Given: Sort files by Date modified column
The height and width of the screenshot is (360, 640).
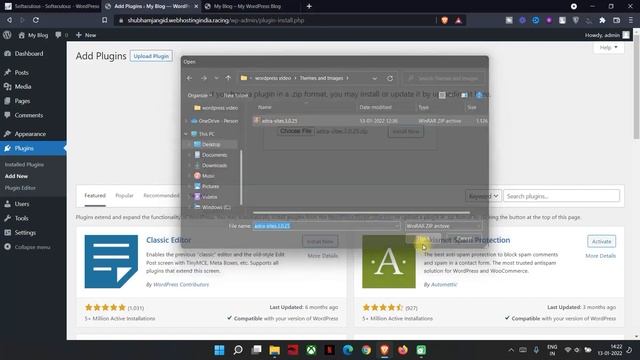Looking at the screenshot, I should pyautogui.click(x=376, y=107).
